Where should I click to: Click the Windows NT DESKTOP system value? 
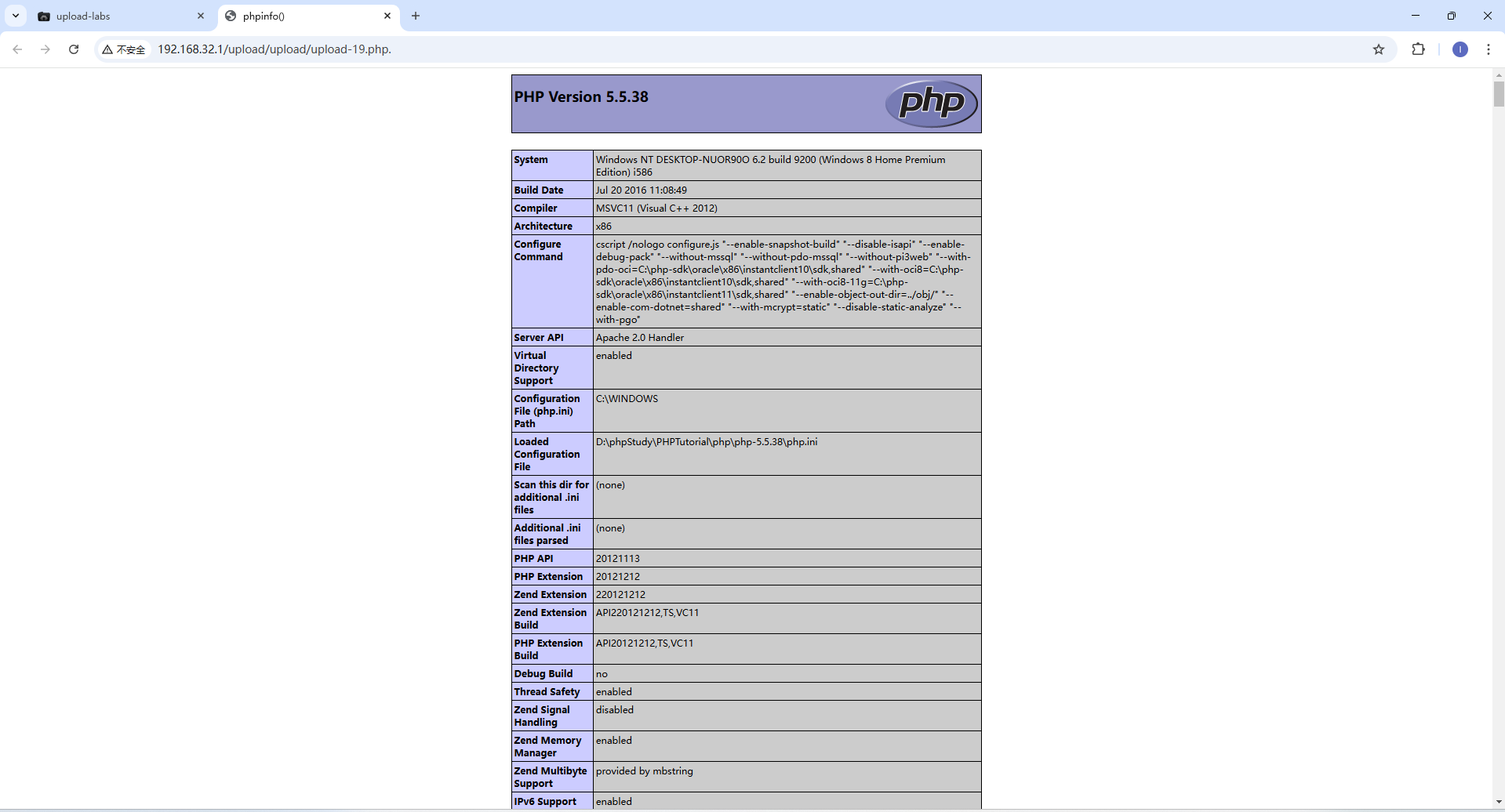[x=770, y=166]
